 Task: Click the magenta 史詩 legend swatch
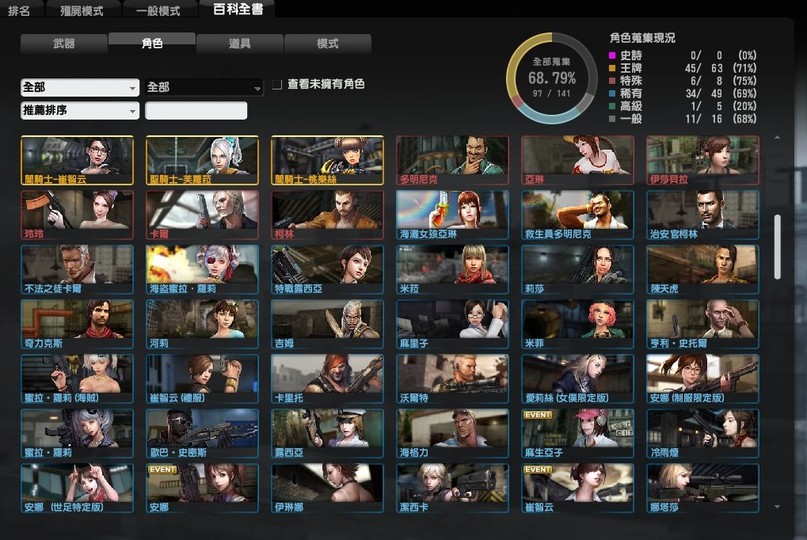[x=612, y=55]
